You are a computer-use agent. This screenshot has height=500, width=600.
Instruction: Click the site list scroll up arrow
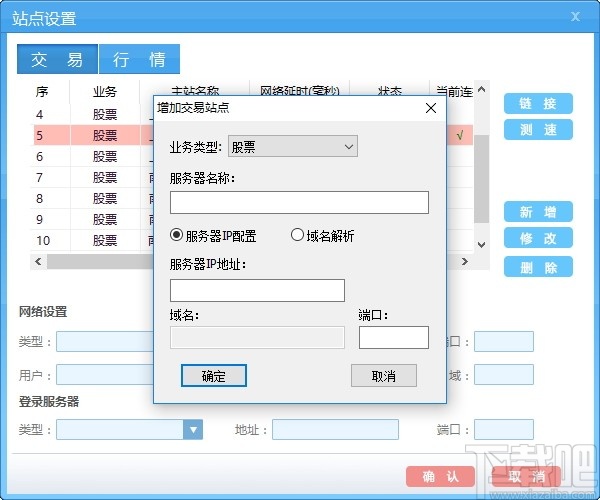coord(481,90)
